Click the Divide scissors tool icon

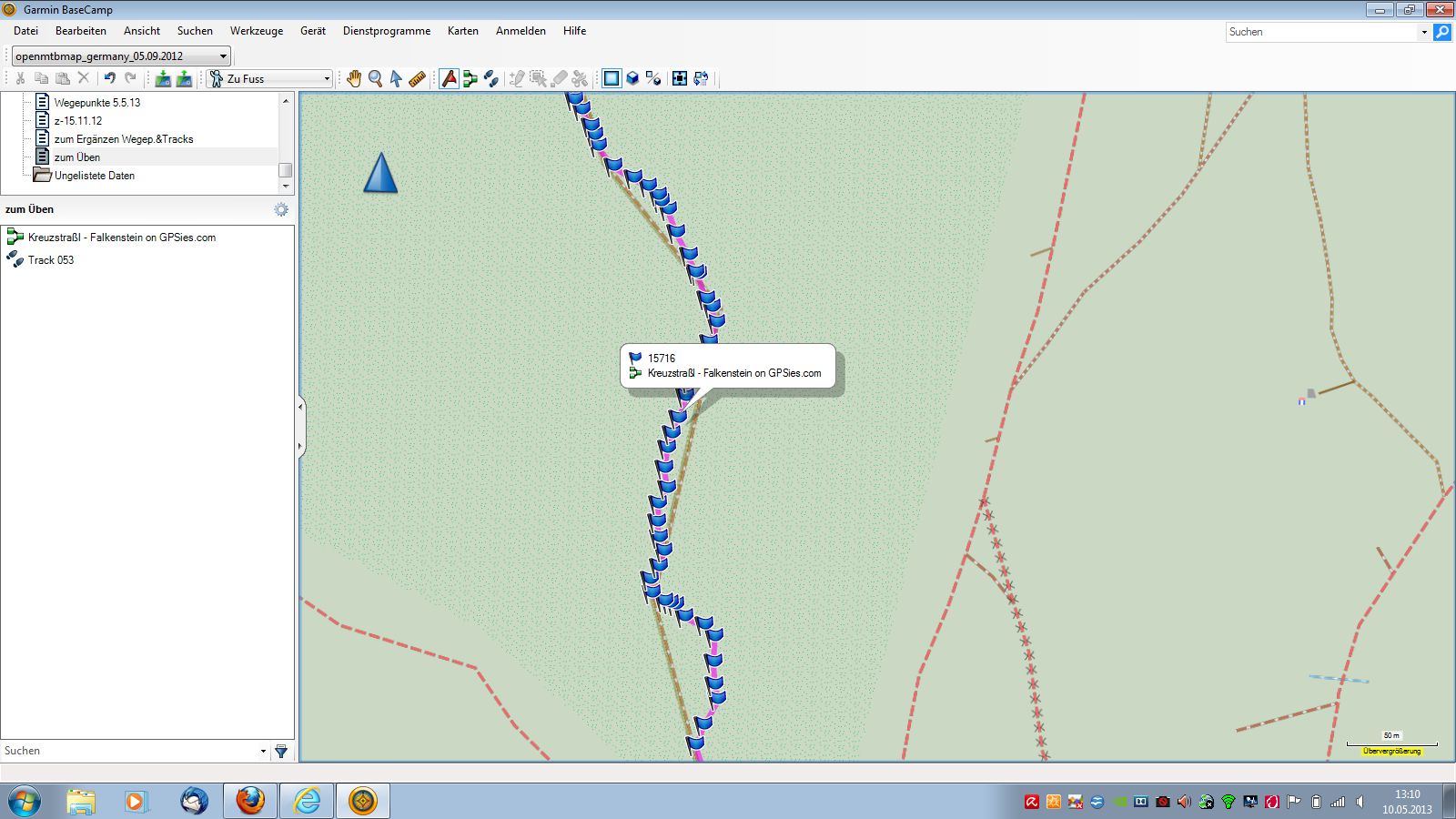tap(580, 79)
